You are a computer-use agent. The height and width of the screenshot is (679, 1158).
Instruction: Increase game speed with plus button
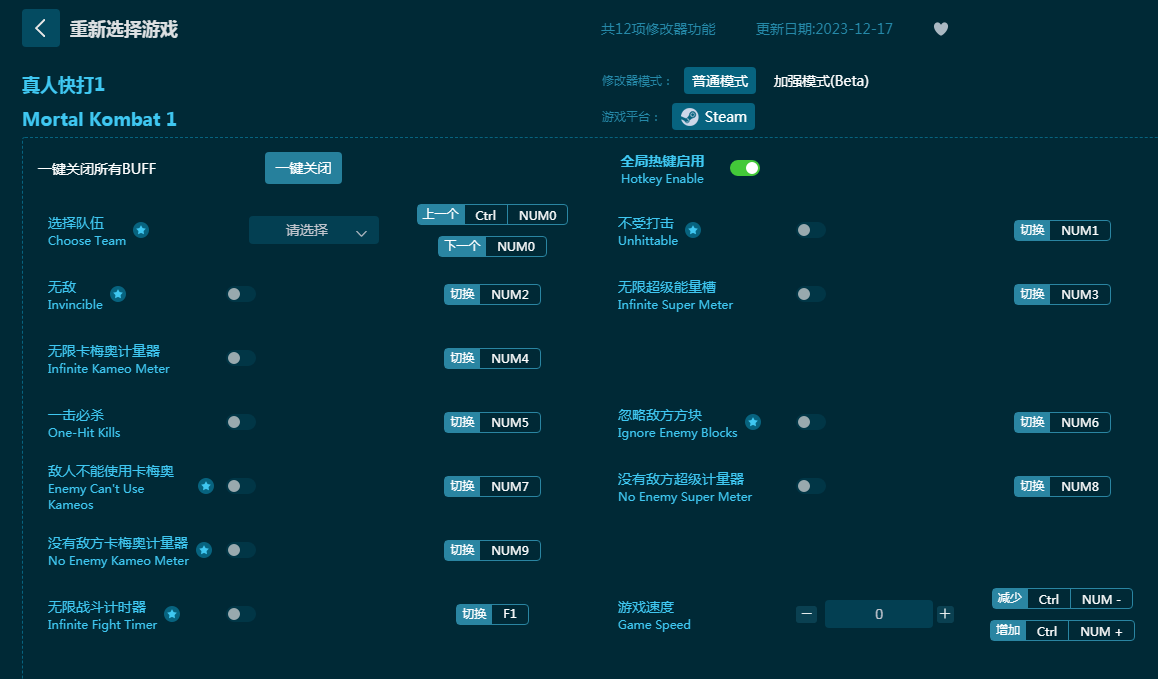click(945, 614)
